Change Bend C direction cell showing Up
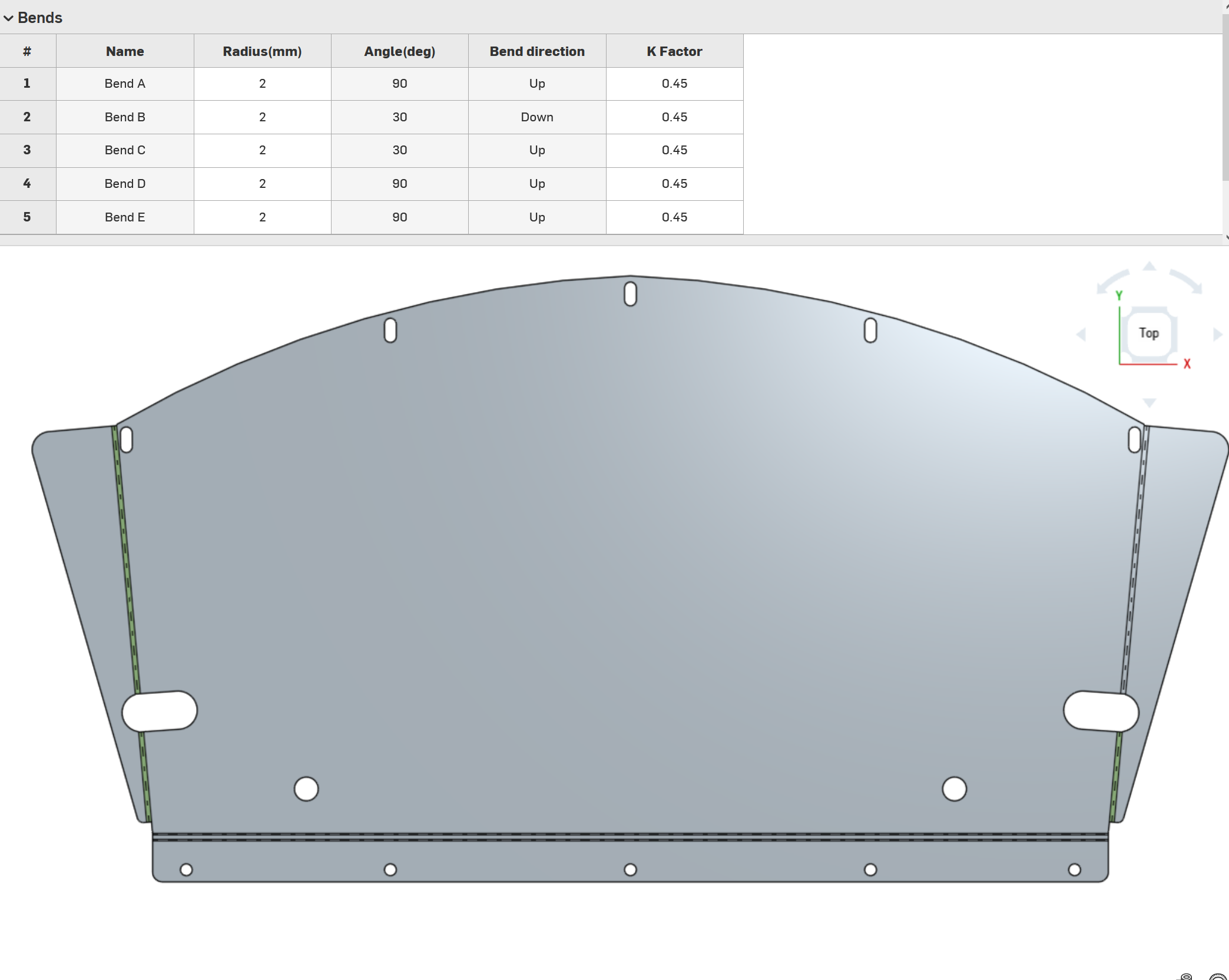Screen dimensions: 1229x980 click(537, 150)
